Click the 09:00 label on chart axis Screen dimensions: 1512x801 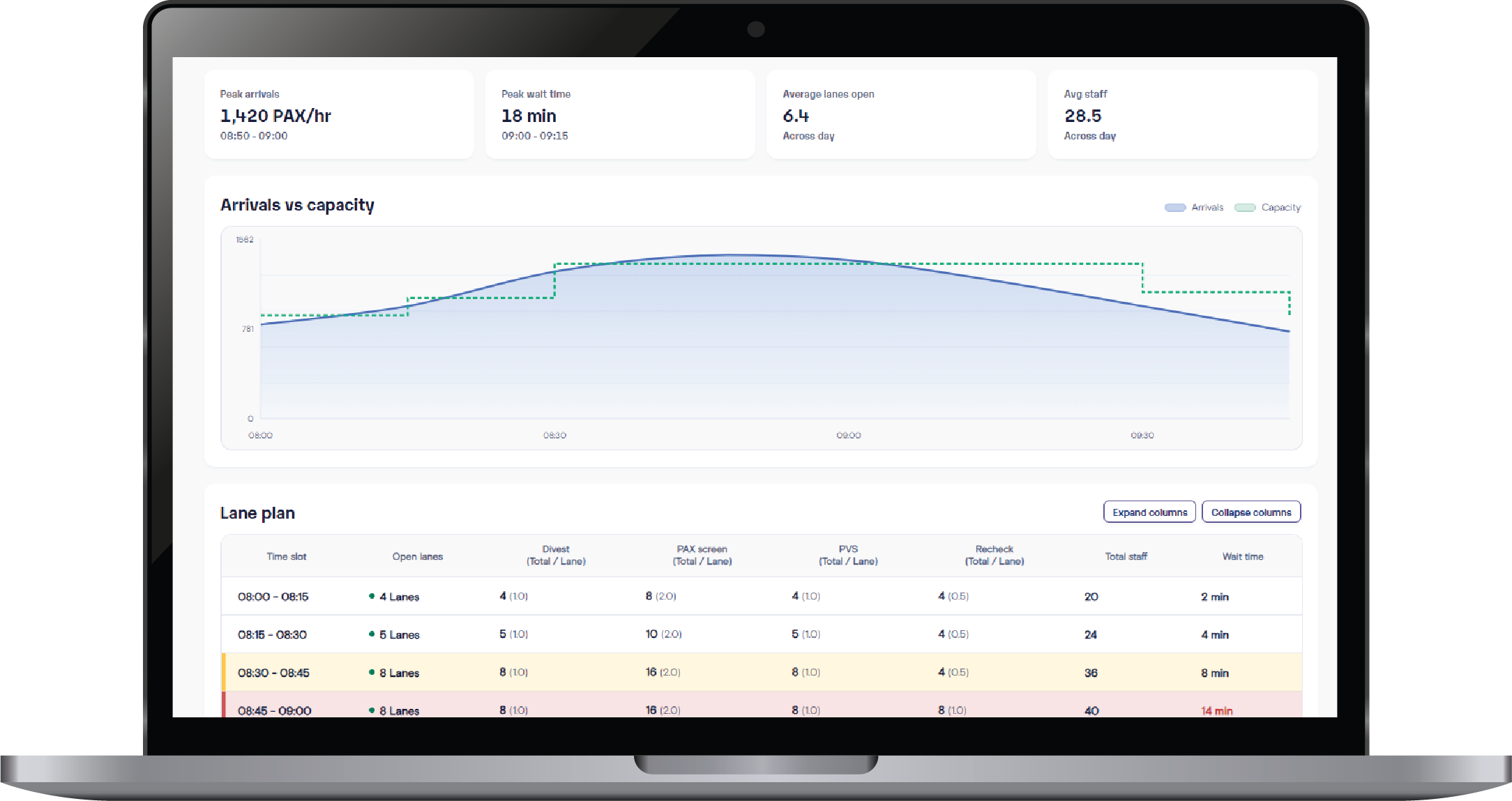(x=848, y=435)
